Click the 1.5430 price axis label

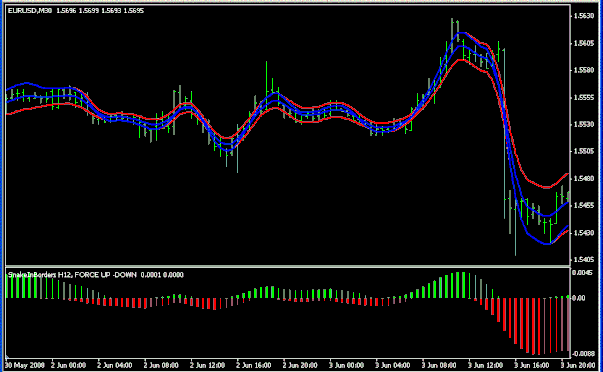coord(584,232)
